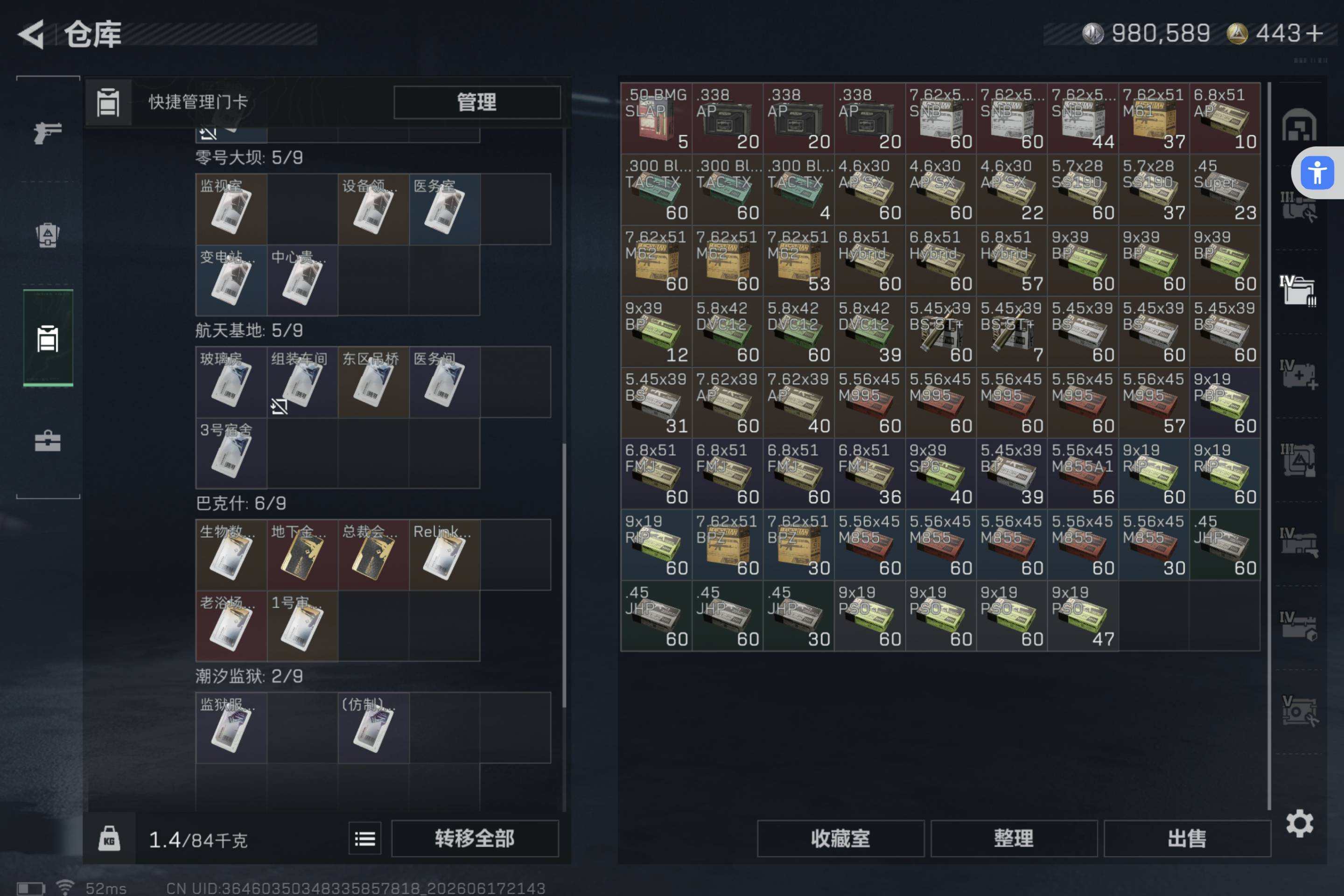1344x896 pixels.
Task: Open the weapons pistol tab in left sidebar
Action: pyautogui.click(x=48, y=133)
